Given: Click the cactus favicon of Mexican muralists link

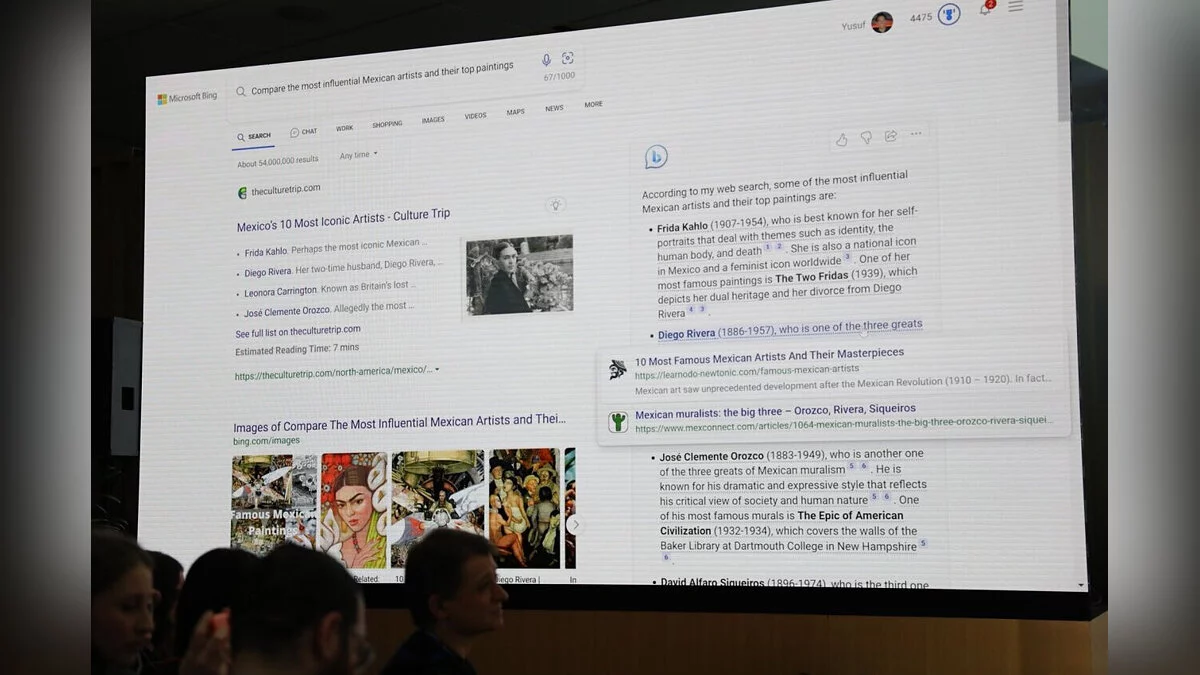Looking at the screenshot, I should click(x=619, y=422).
